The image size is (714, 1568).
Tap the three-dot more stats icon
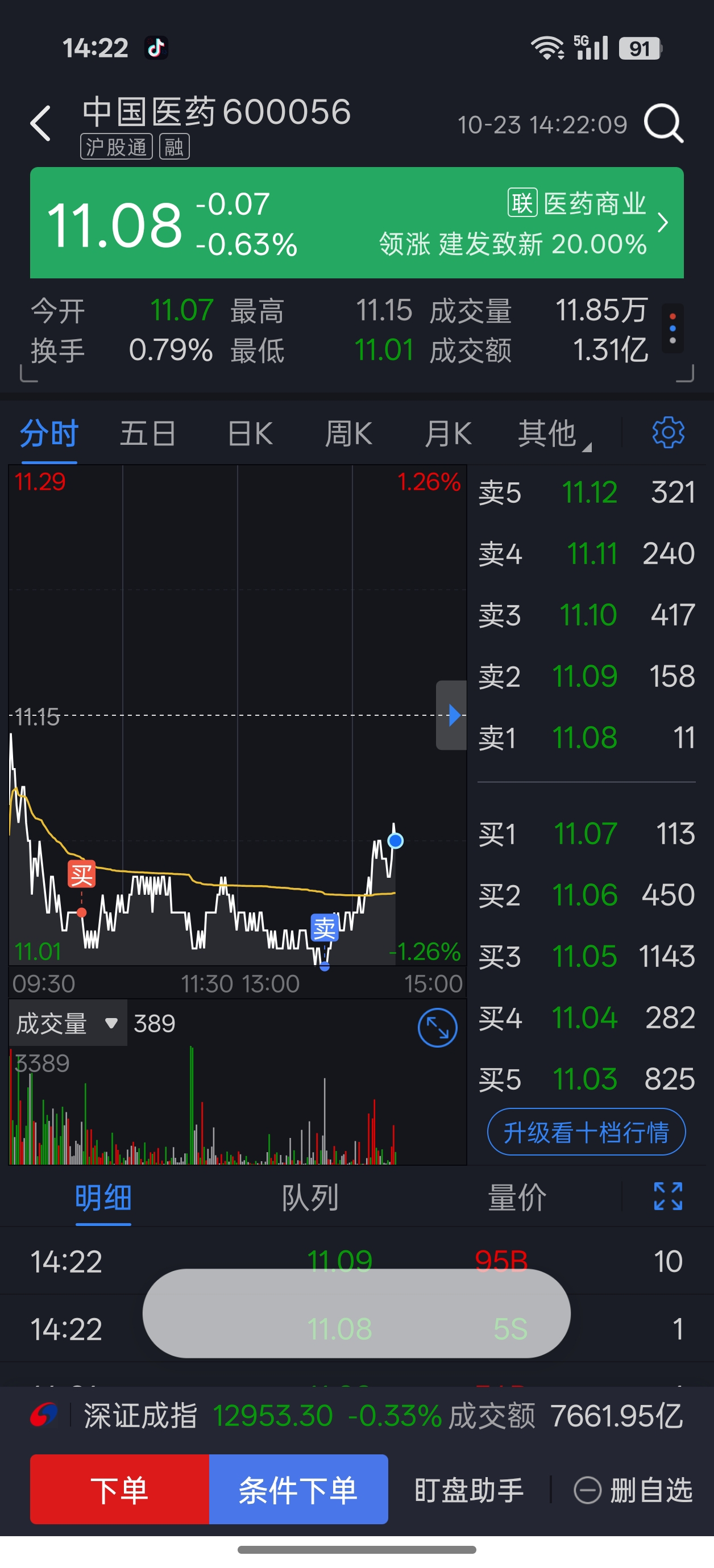[x=673, y=329]
